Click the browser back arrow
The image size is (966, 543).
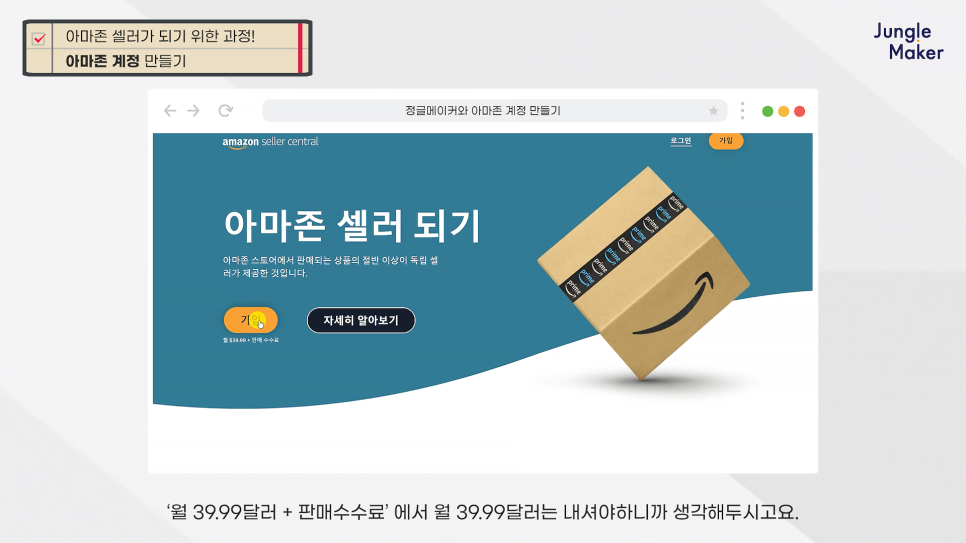pos(170,110)
